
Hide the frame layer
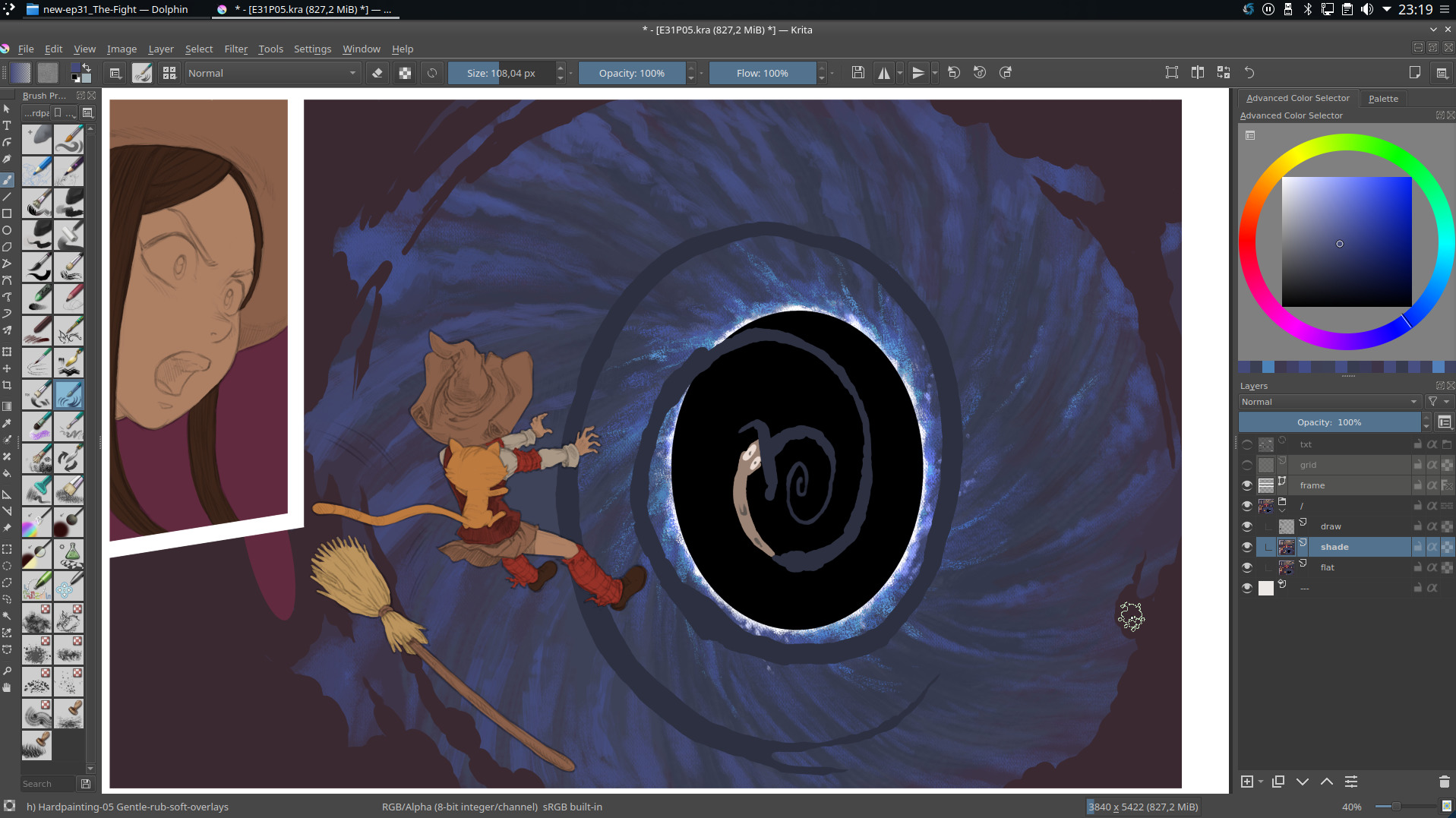pyautogui.click(x=1247, y=485)
